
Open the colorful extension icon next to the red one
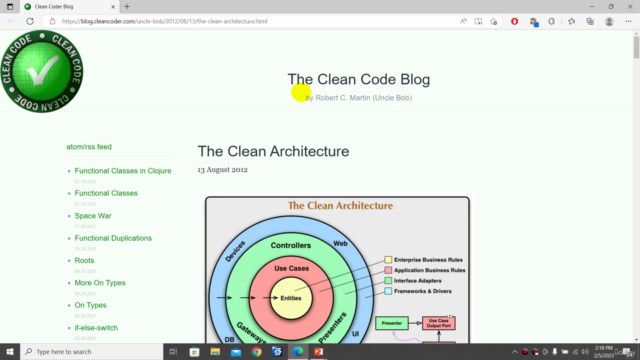[534, 22]
